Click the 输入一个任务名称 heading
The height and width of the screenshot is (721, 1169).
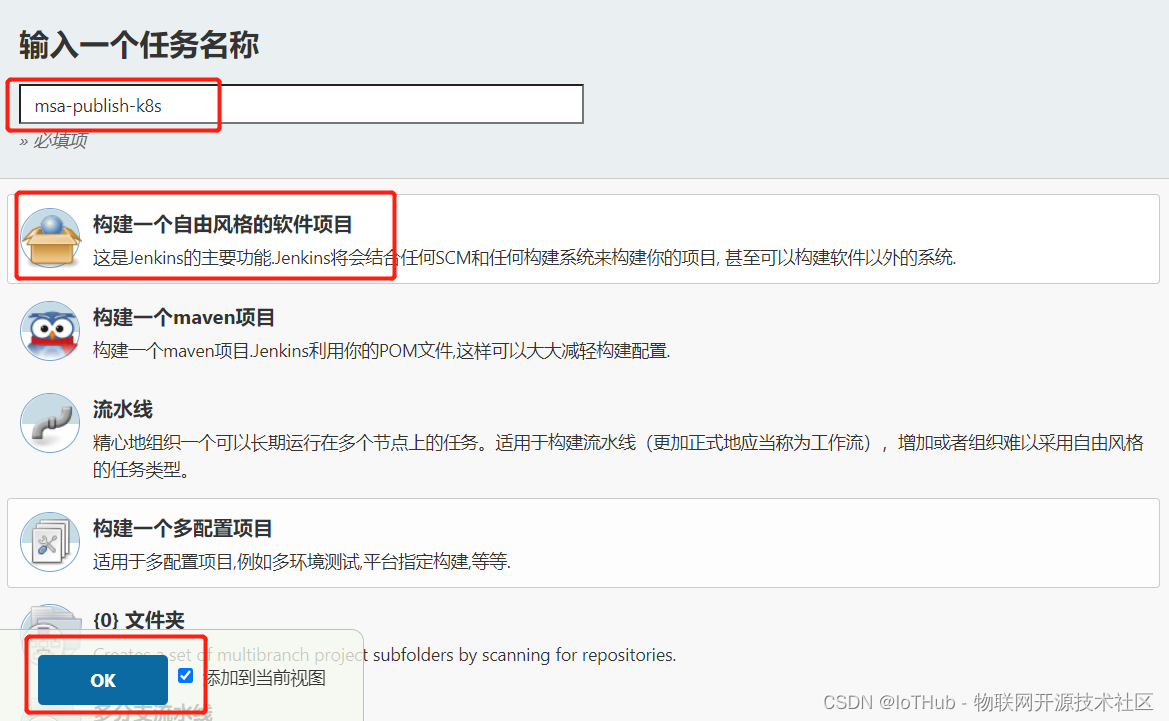[139, 45]
